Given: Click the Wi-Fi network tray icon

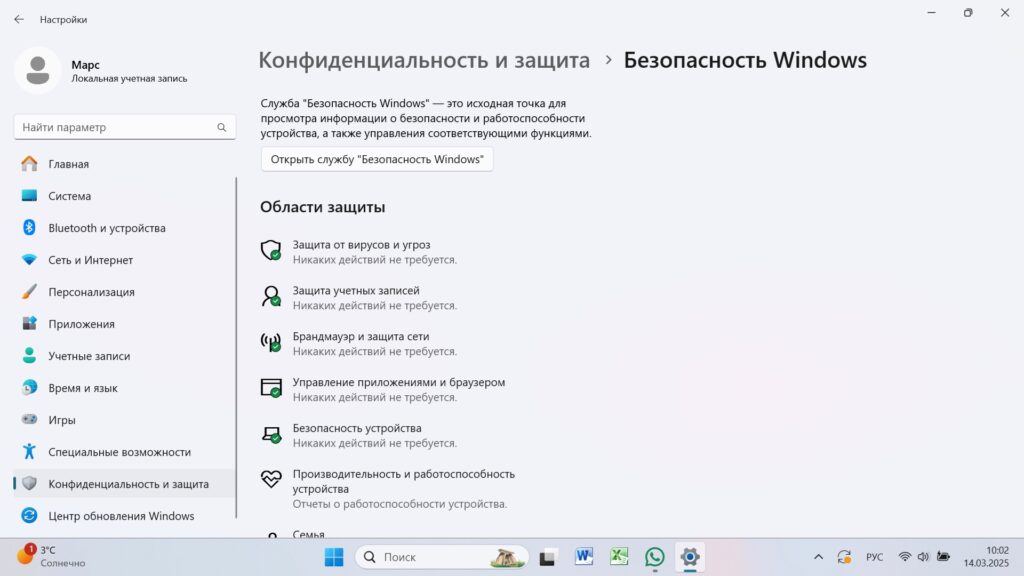Looking at the screenshot, I should pos(904,557).
